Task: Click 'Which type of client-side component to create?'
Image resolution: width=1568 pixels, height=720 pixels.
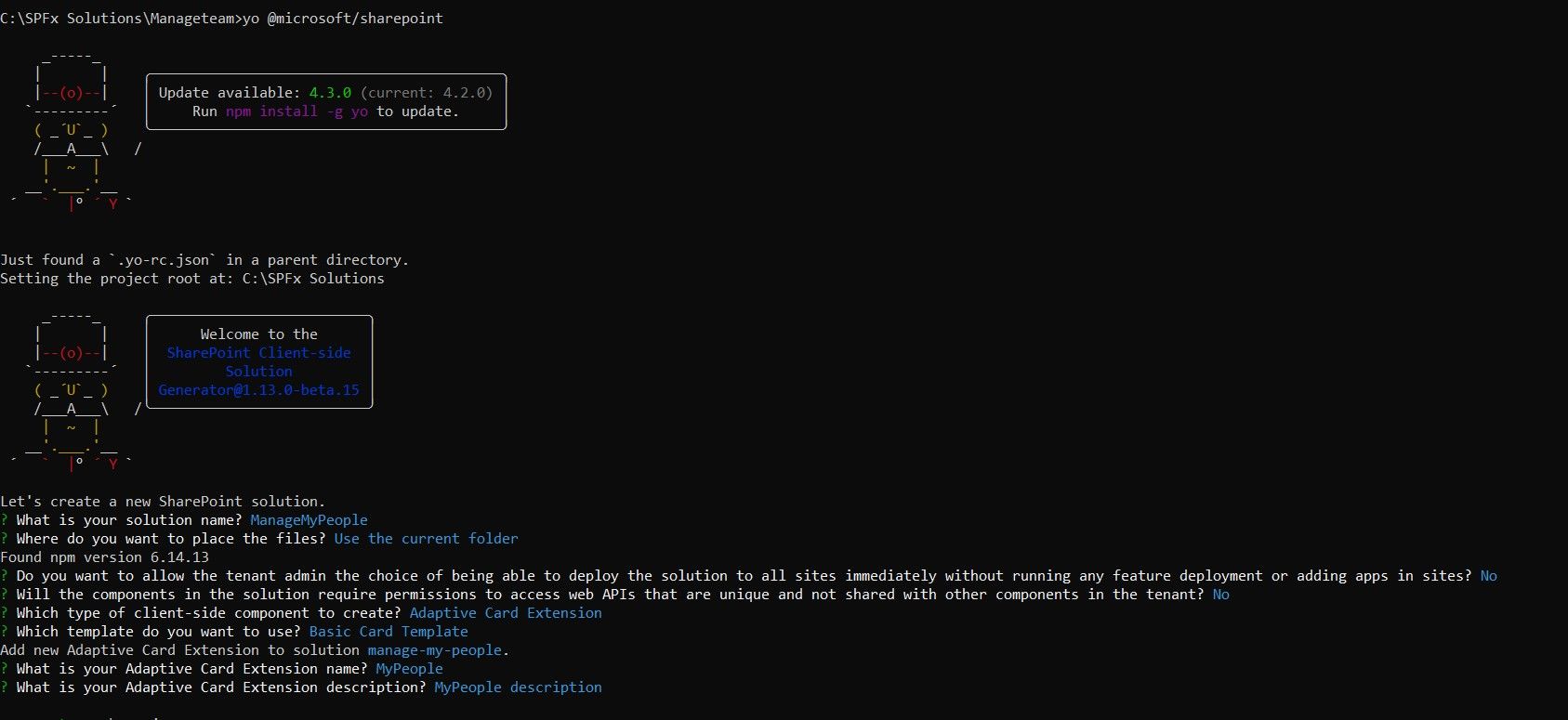Action: point(208,613)
